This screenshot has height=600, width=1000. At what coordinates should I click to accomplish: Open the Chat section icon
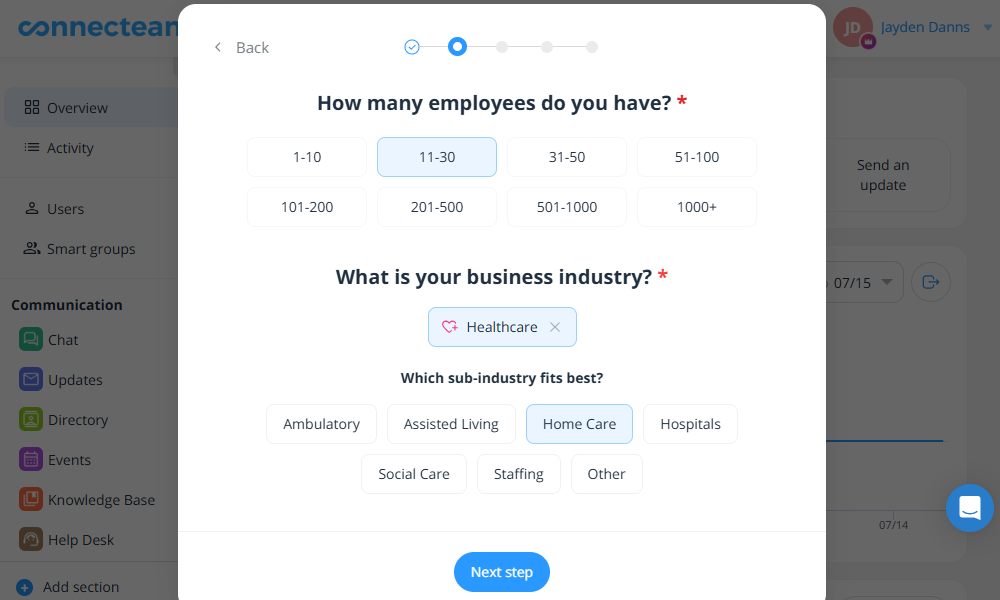(31, 340)
